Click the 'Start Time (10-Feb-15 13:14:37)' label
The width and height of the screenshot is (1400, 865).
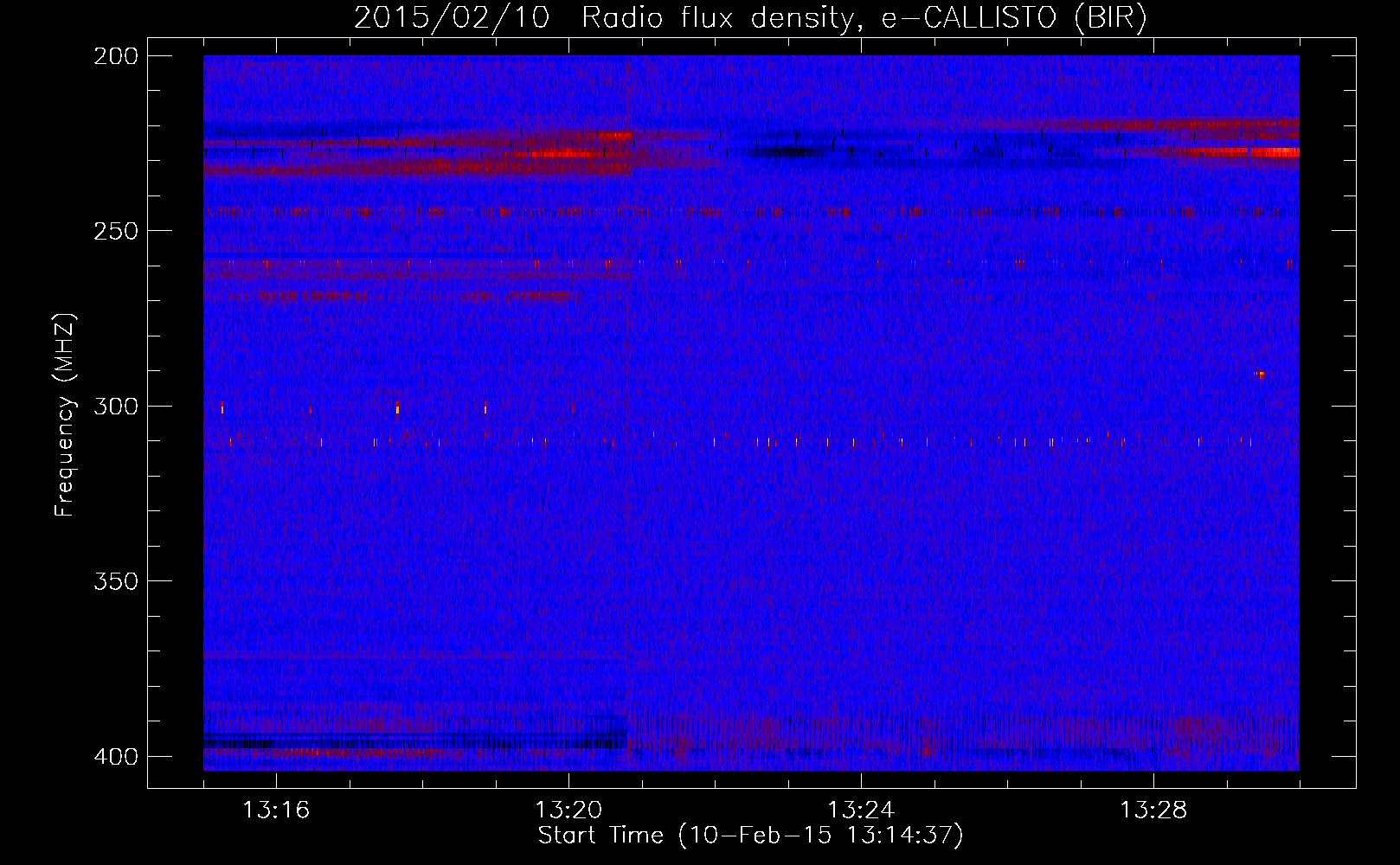[x=750, y=836]
